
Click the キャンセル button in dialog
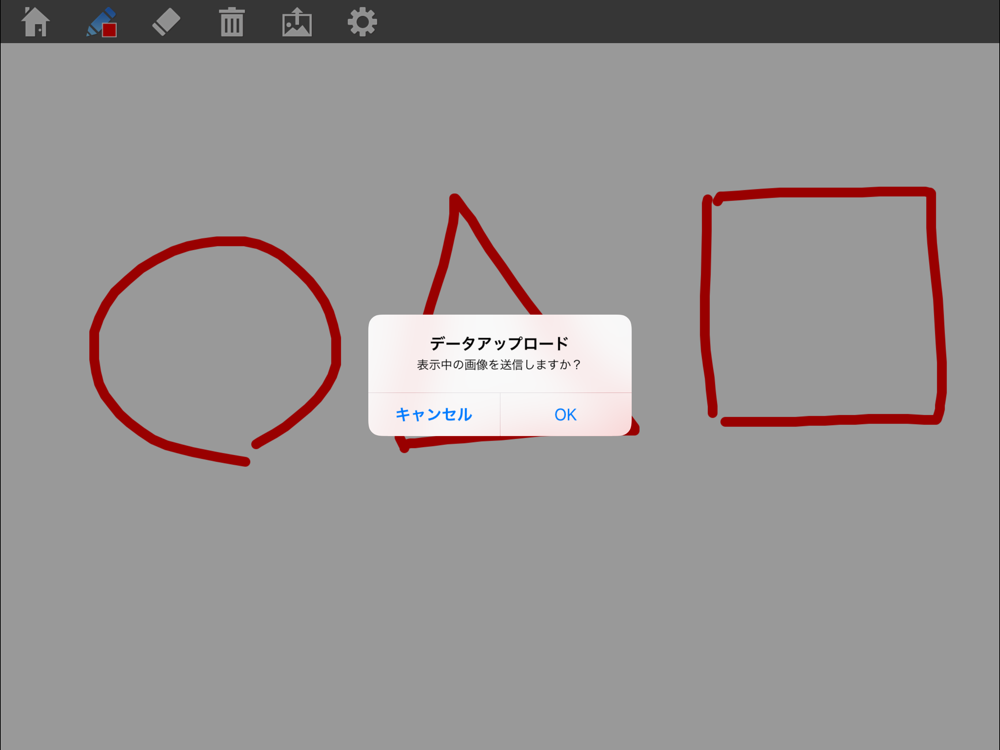tap(434, 415)
